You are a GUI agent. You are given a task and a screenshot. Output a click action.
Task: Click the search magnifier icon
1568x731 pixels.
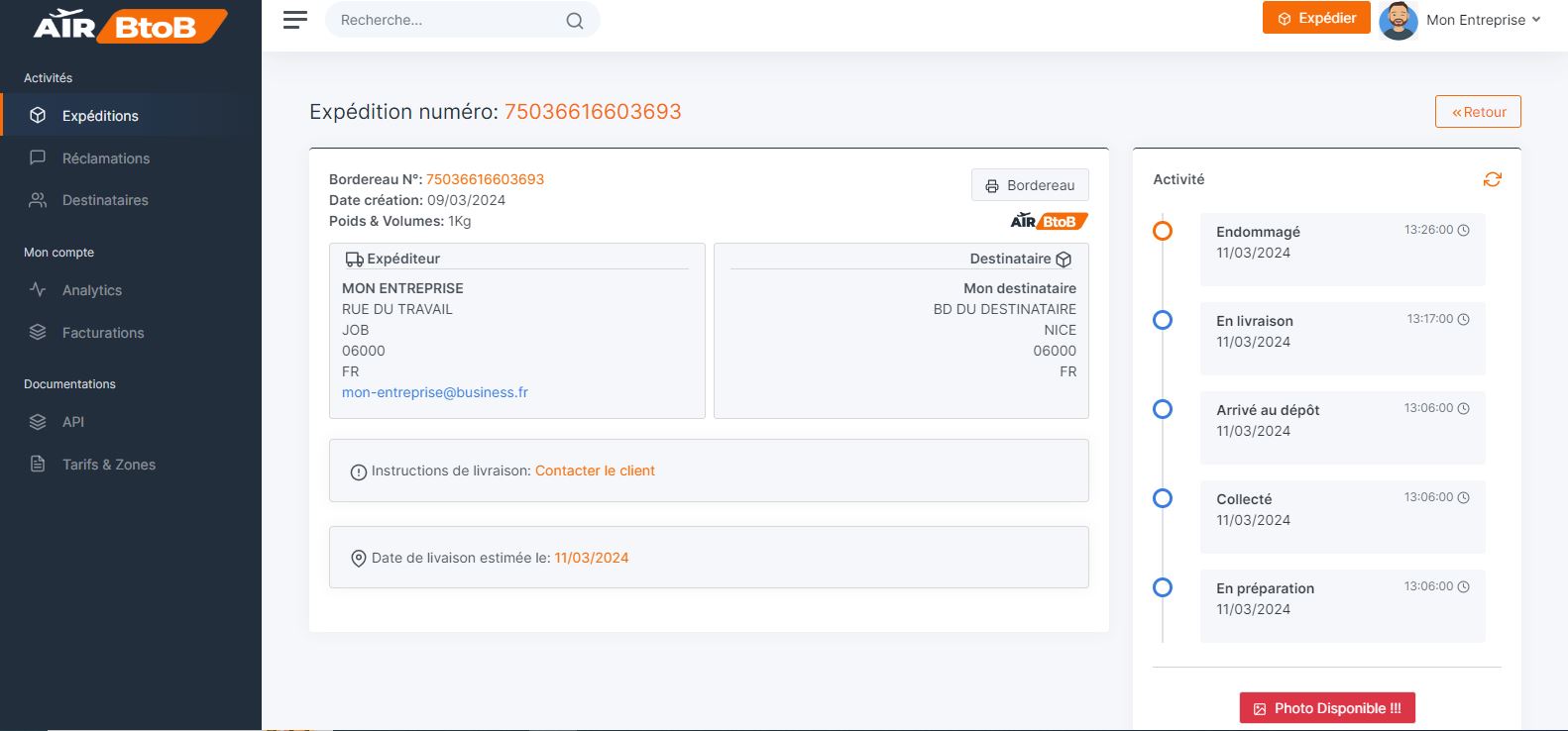pos(574,21)
